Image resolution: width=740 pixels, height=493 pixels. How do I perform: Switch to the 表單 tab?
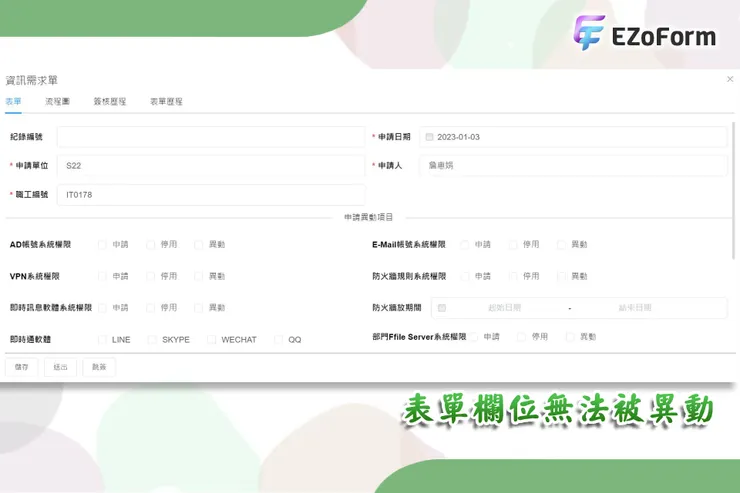pos(13,101)
